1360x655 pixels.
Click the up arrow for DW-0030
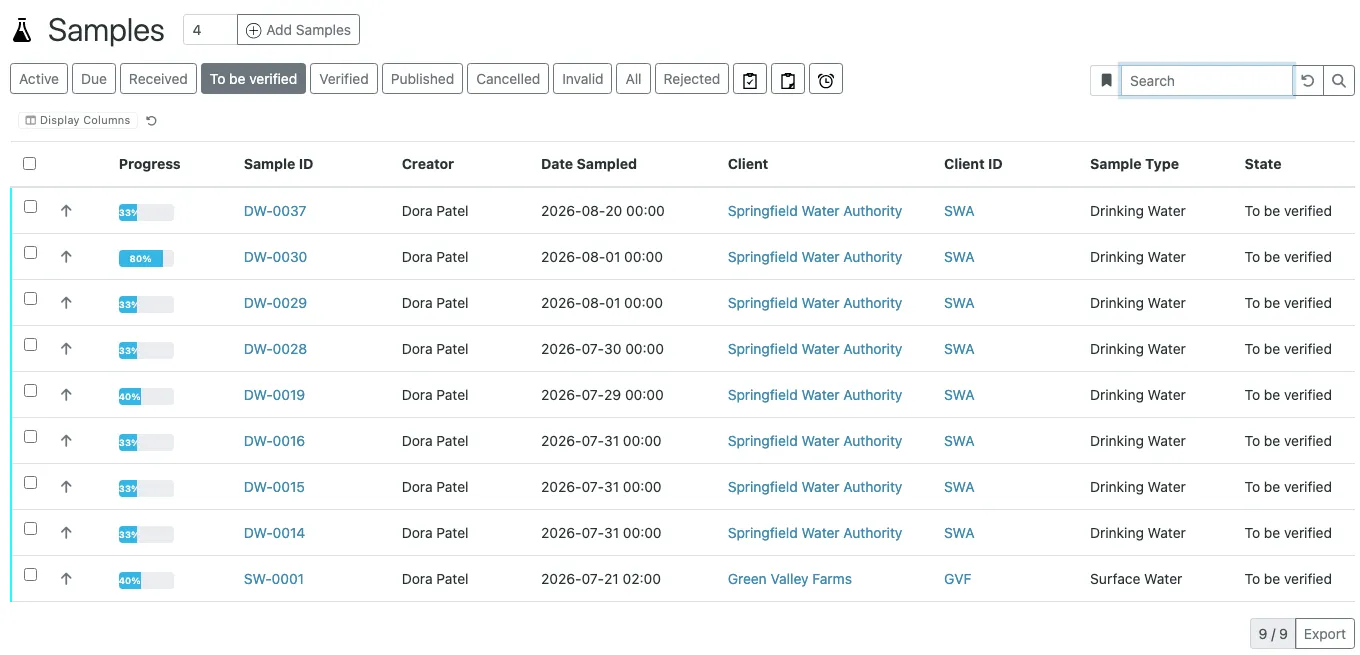[66, 257]
